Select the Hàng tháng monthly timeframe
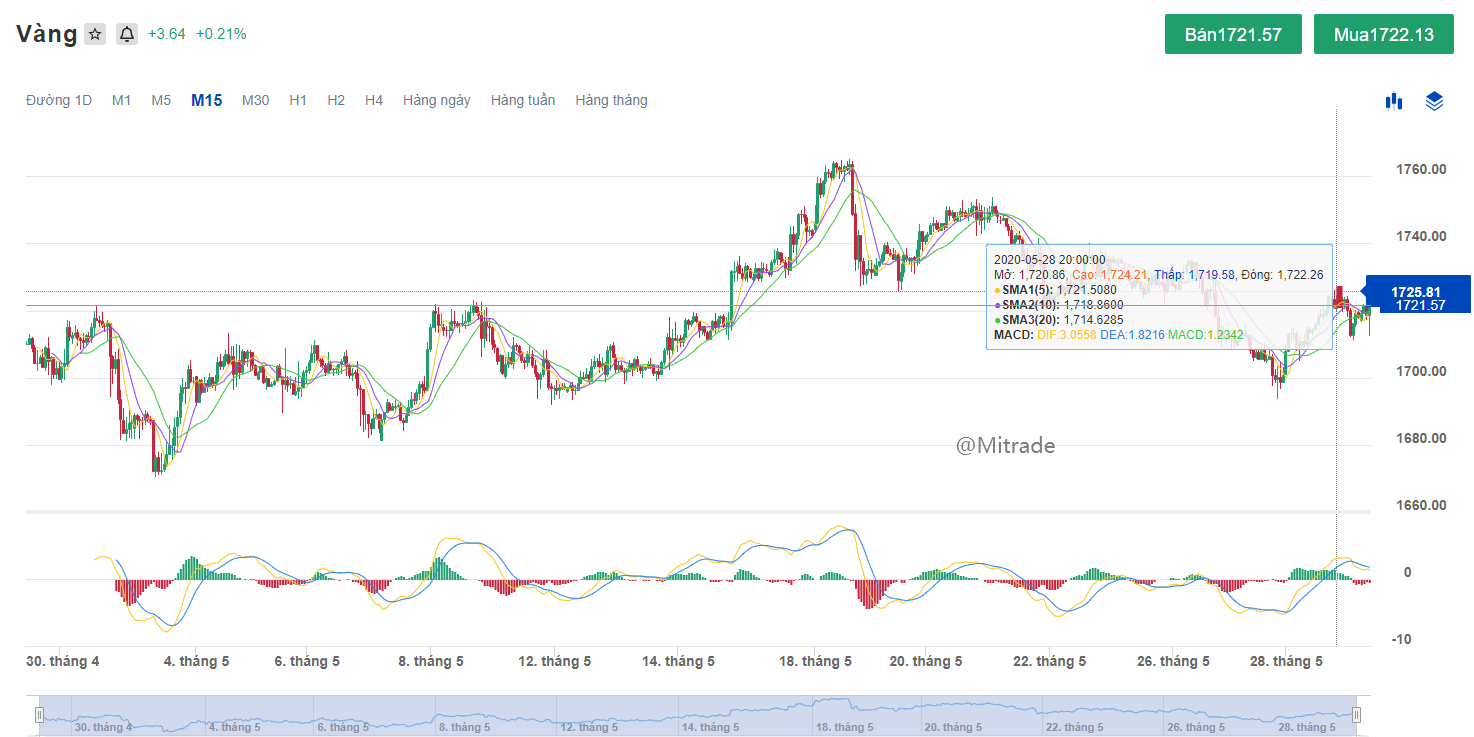 [x=611, y=100]
